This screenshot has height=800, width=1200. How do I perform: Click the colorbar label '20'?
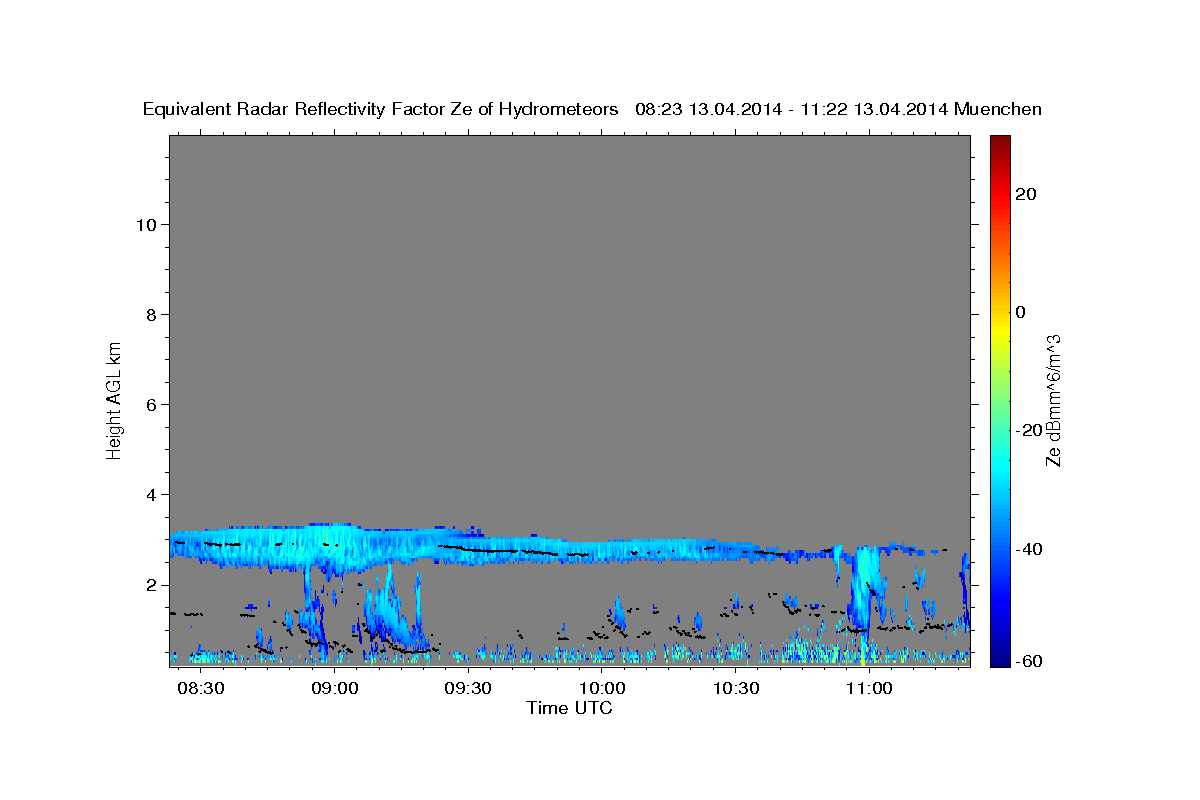pyautogui.click(x=1026, y=194)
